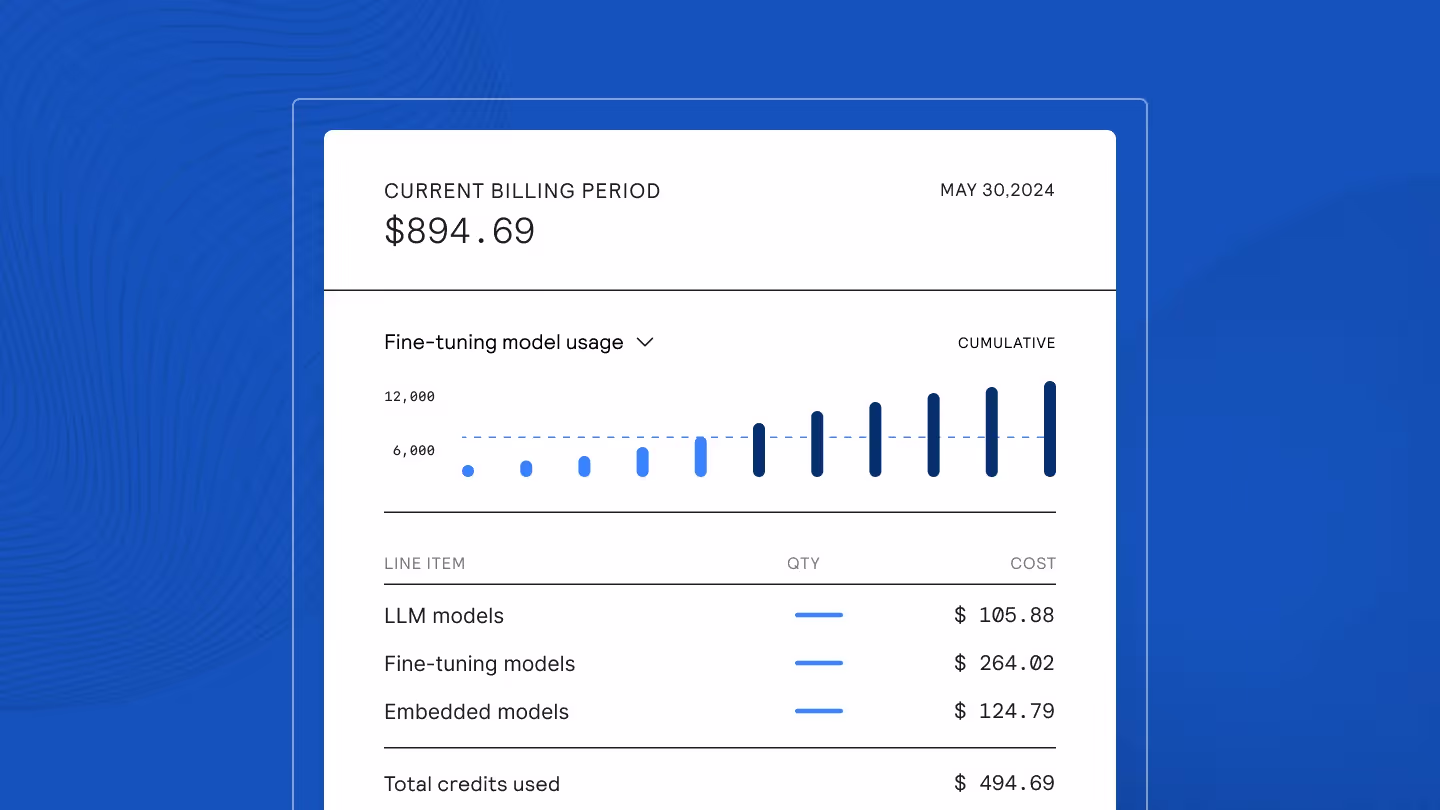Click the last light-blue bar reaching the dashed line
Viewport: 1440px width, 810px height.
coord(701,457)
